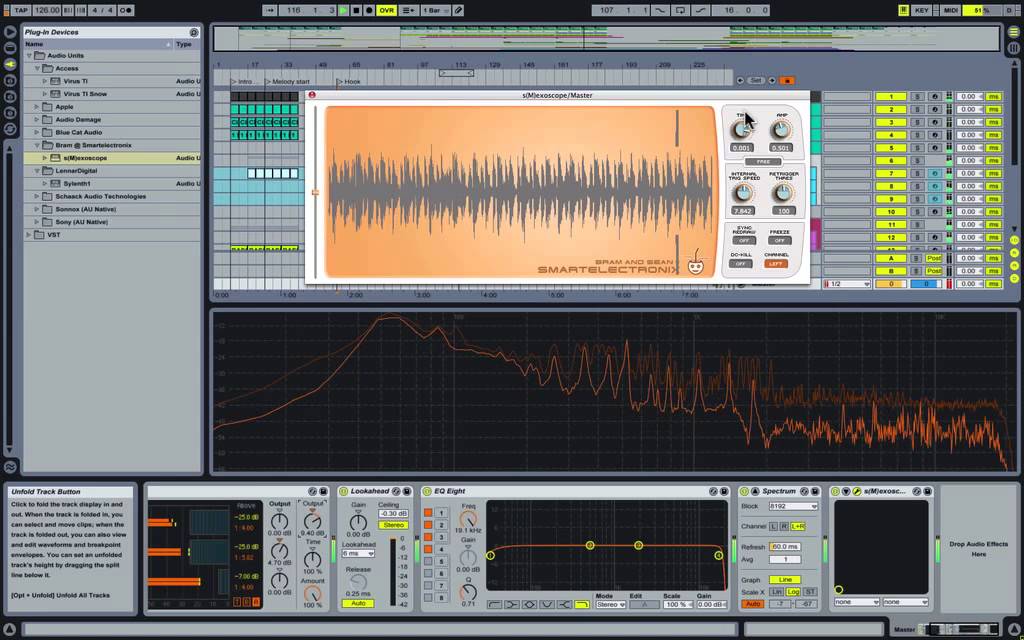
Task: Select the EQ Eight bell filter shape icon
Action: 530,605
